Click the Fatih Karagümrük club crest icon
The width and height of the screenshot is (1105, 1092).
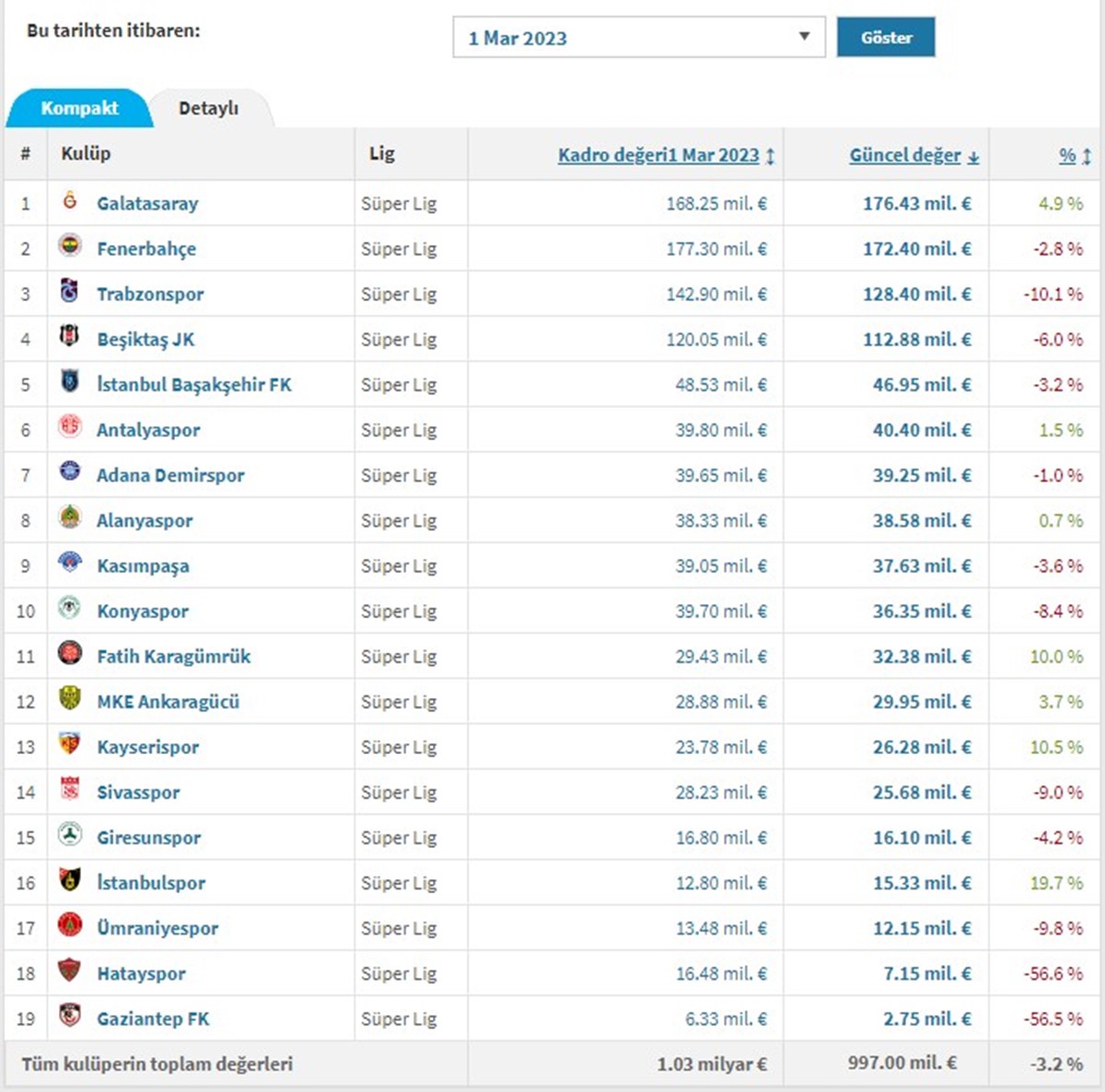[70, 653]
